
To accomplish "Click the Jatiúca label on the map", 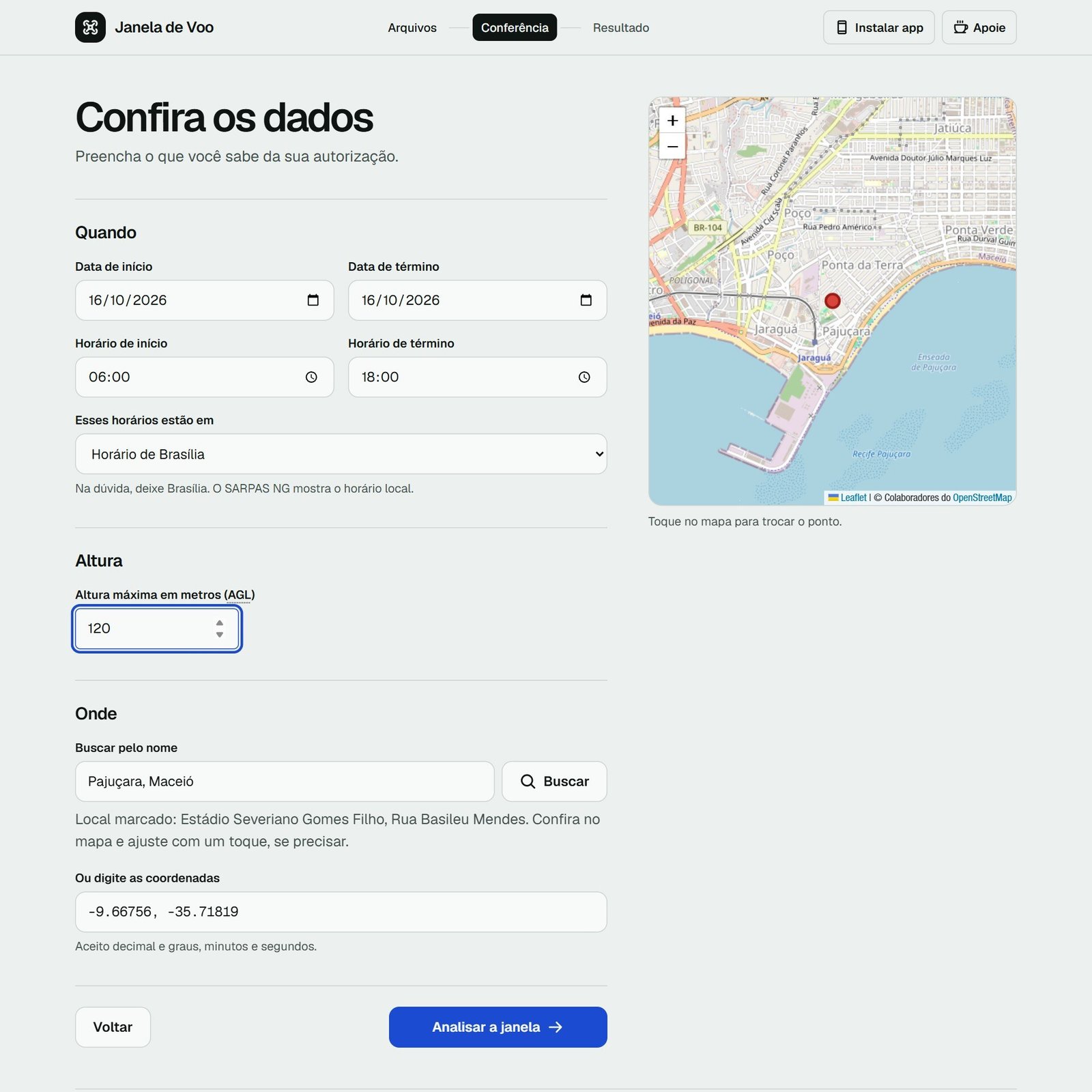I will pyautogui.click(x=952, y=128).
